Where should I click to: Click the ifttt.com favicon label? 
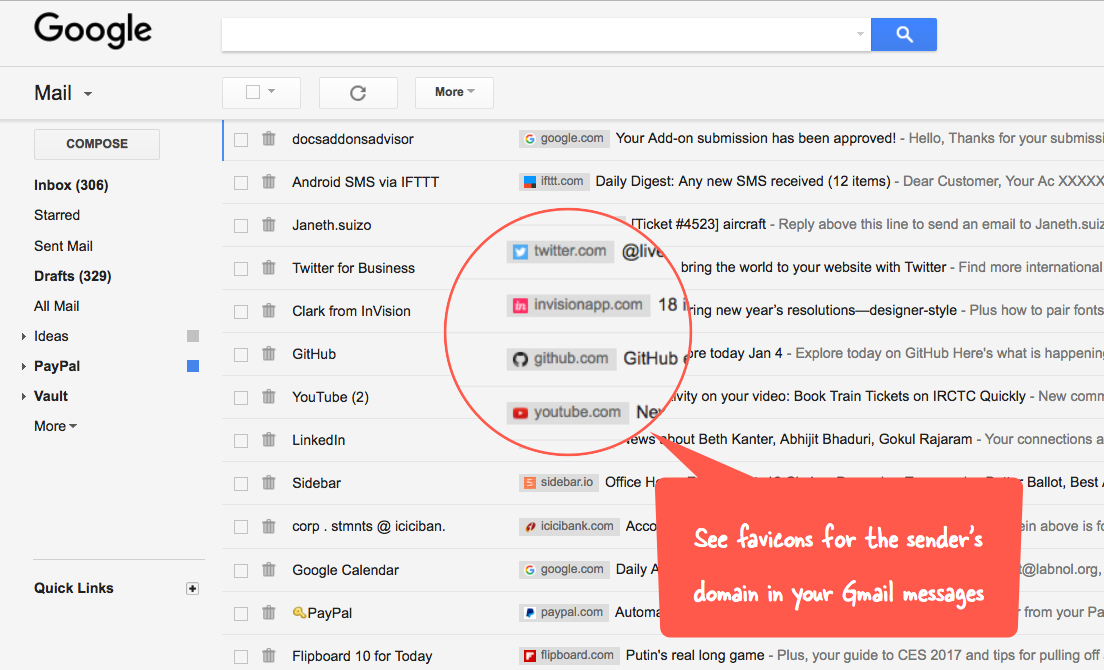[x=553, y=182]
